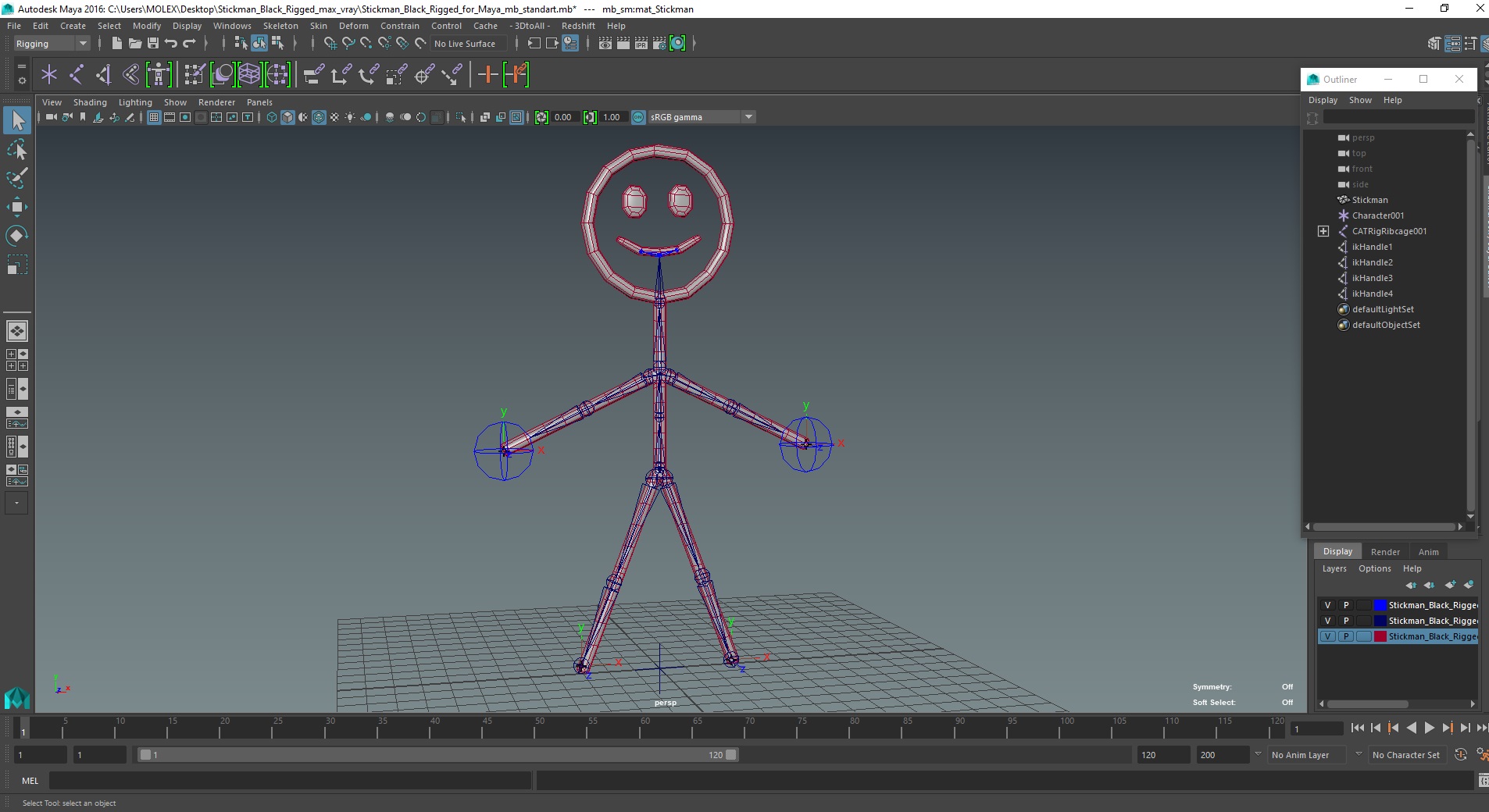Undo the last action via toolbar
1489x812 pixels.
pyautogui.click(x=171, y=44)
